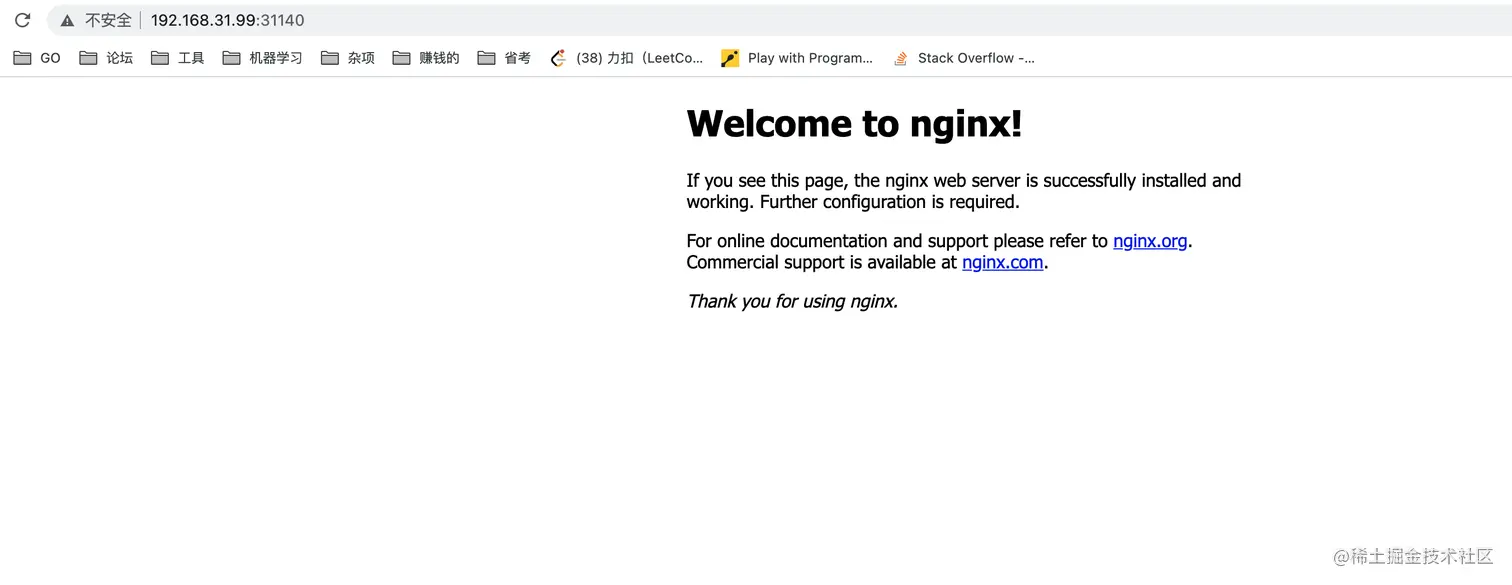Open the GO bookmarks folder
This screenshot has width=1512, height=585.
pyautogui.click(x=37, y=58)
